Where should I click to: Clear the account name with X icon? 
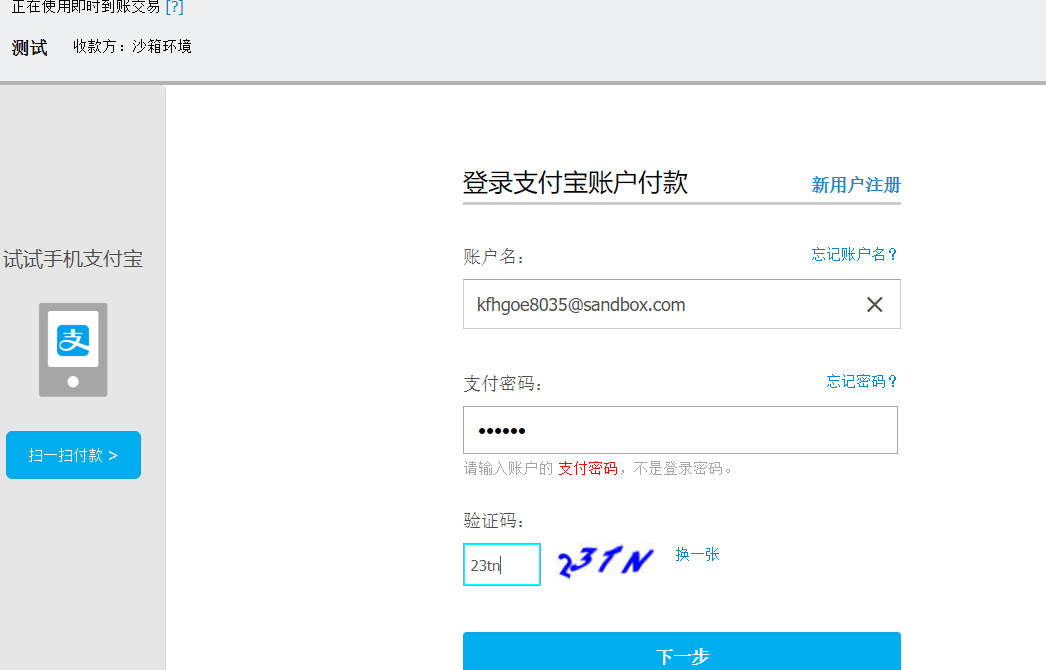point(875,304)
